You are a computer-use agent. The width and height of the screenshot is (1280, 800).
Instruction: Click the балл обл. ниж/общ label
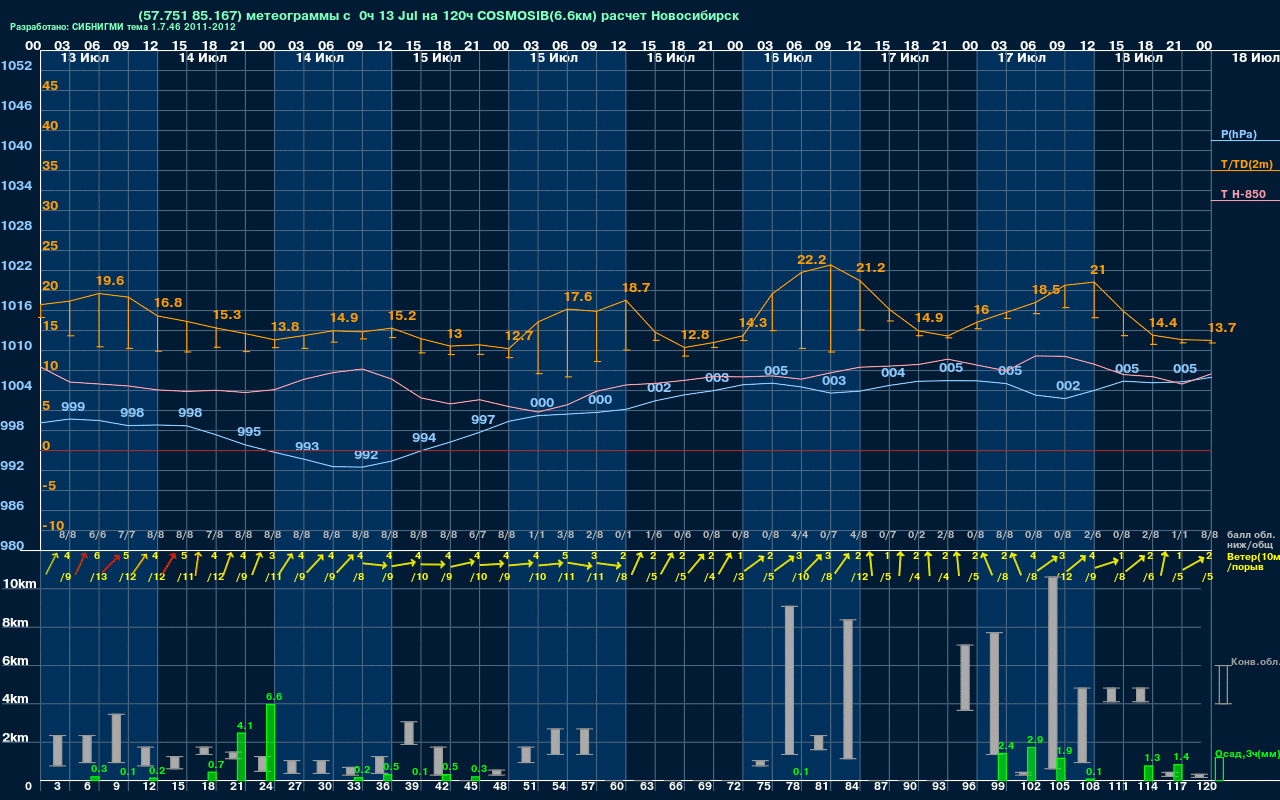(1248, 540)
